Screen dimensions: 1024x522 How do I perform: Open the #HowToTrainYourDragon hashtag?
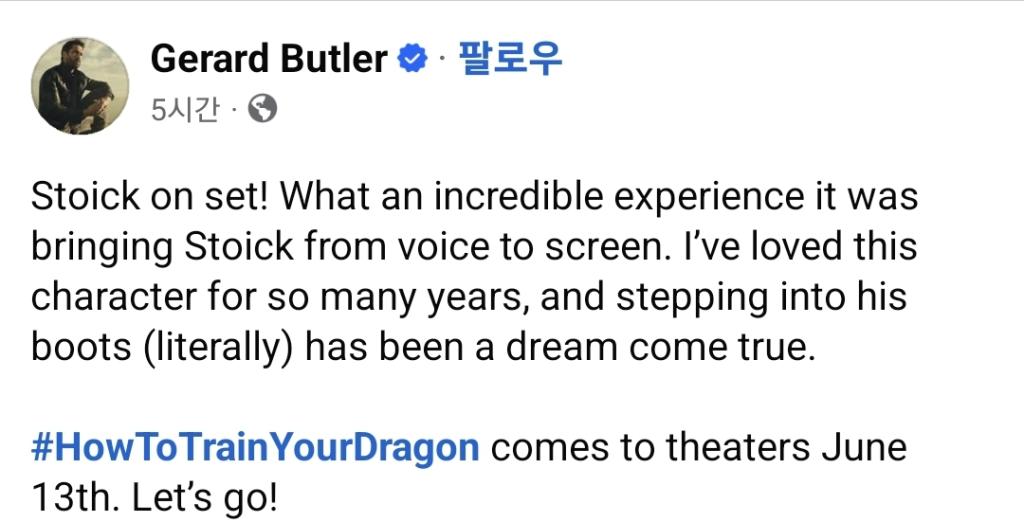tap(255, 448)
